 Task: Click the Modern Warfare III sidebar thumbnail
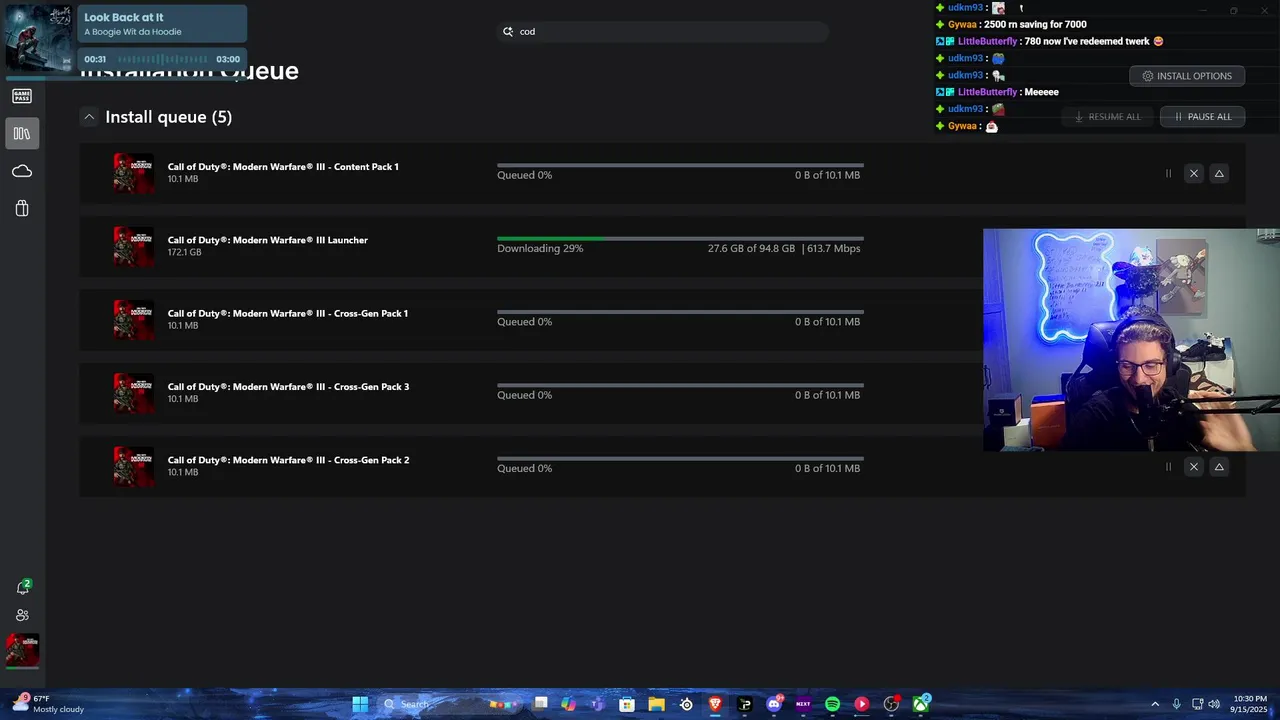22,650
